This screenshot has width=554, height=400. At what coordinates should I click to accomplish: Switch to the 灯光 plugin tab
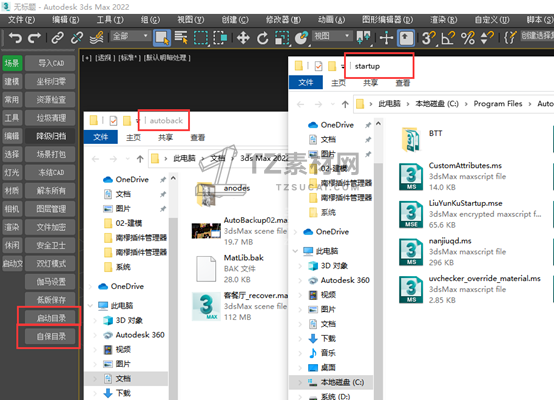click(12, 172)
